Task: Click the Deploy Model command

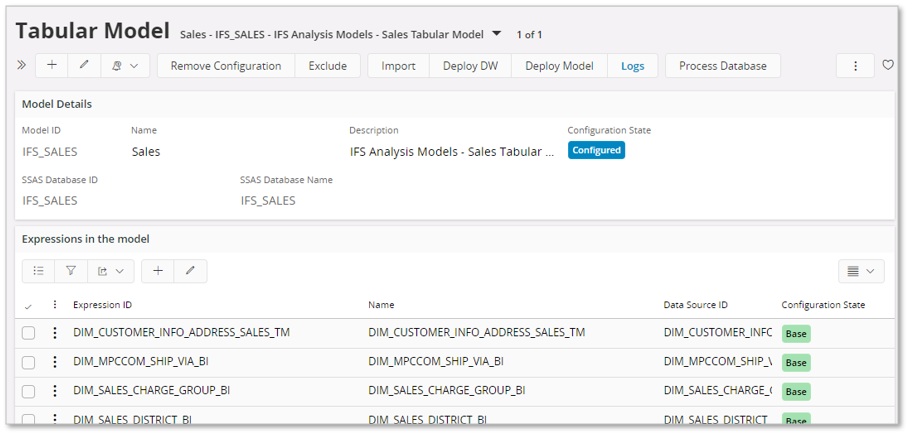Action: pos(559,66)
